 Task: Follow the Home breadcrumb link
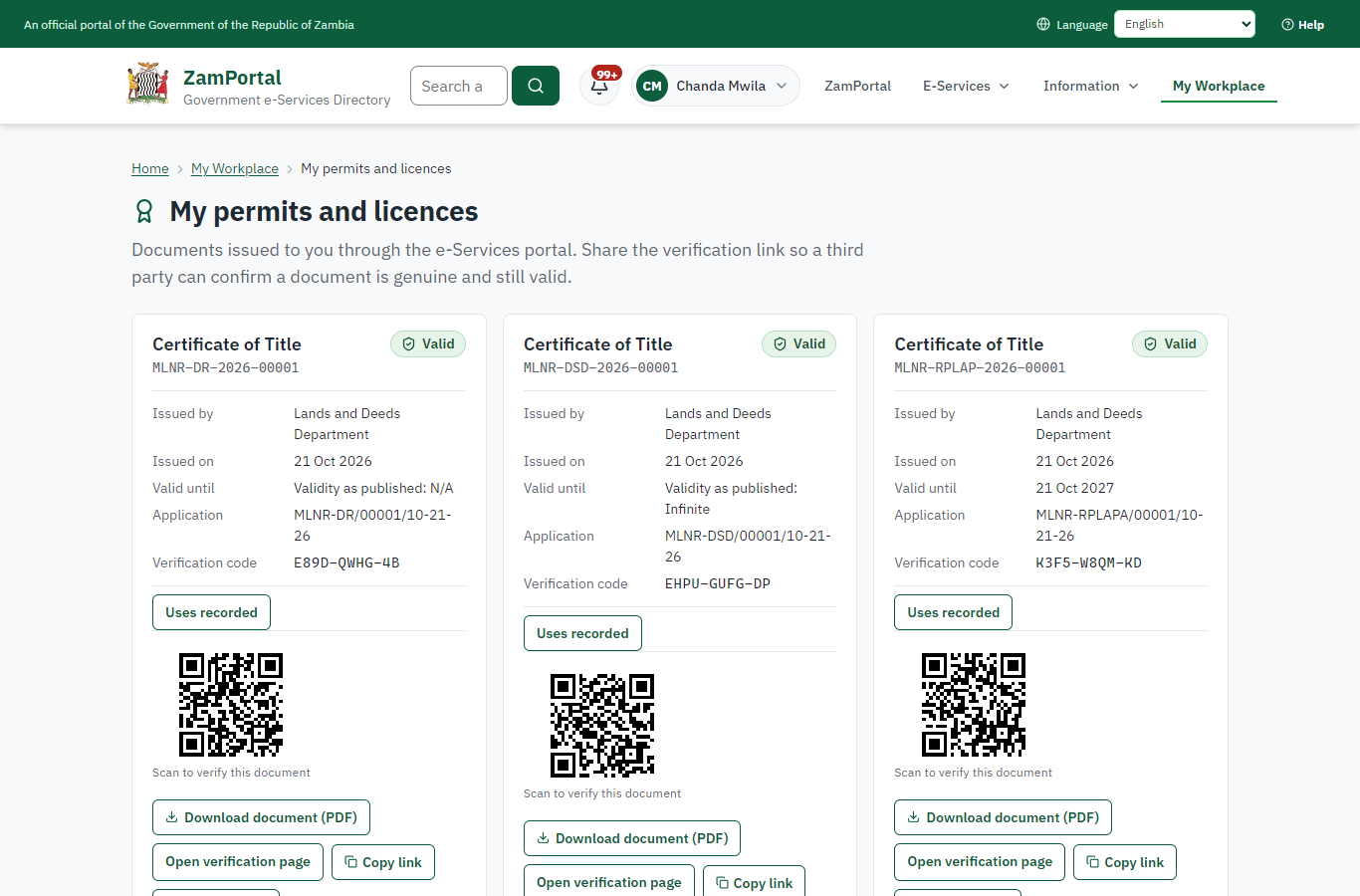point(150,168)
